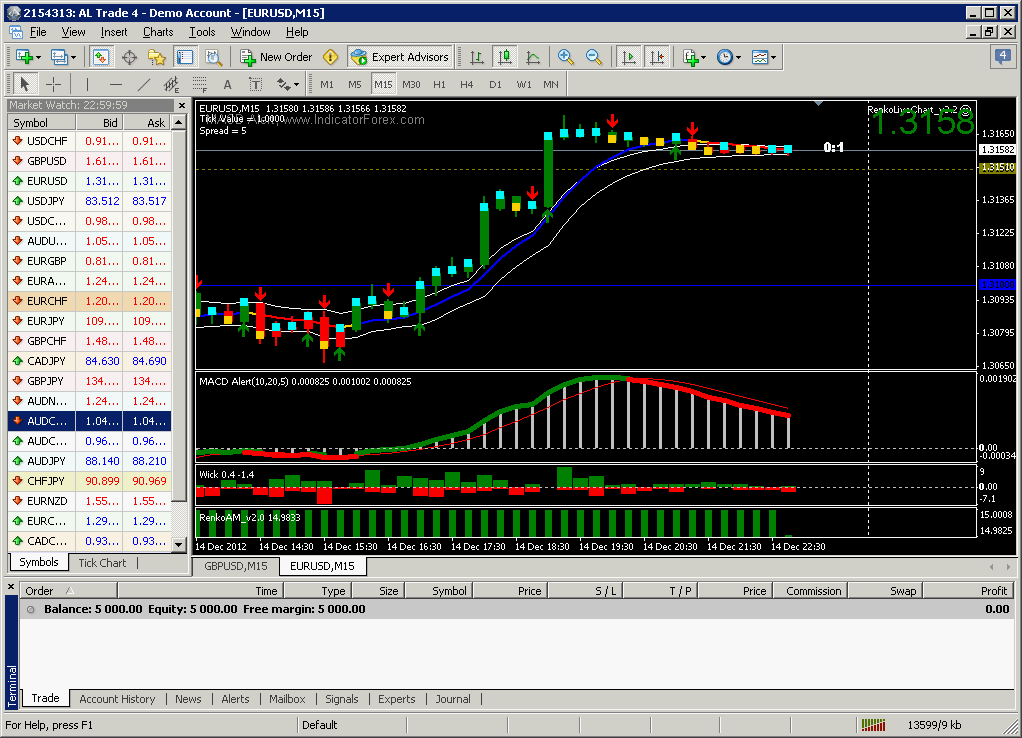This screenshot has height=738, width=1022.
Task: Expand the Arrows objects dropdown arrow
Action: [297, 84]
